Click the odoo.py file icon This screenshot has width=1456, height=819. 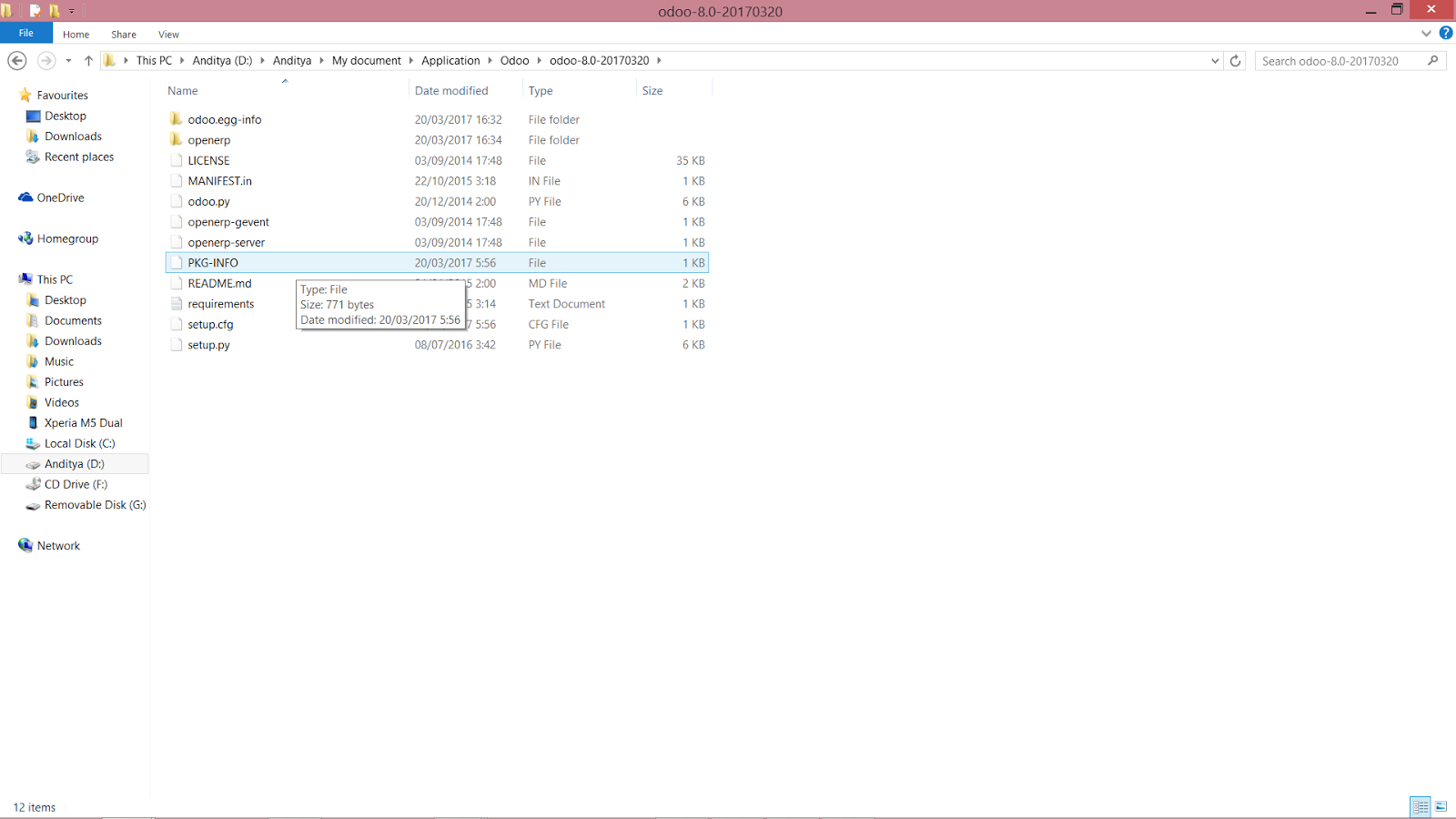tap(177, 201)
